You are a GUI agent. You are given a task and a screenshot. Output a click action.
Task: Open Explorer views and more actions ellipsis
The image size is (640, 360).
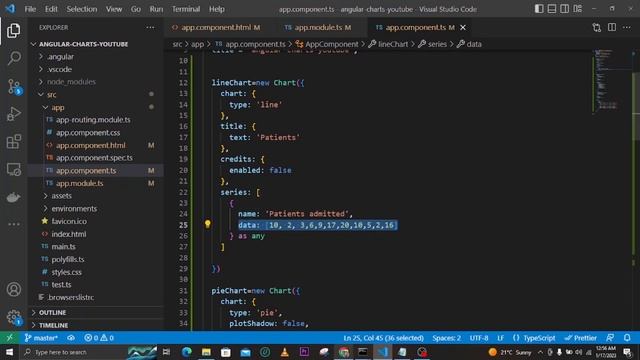pyautogui.click(x=150, y=27)
